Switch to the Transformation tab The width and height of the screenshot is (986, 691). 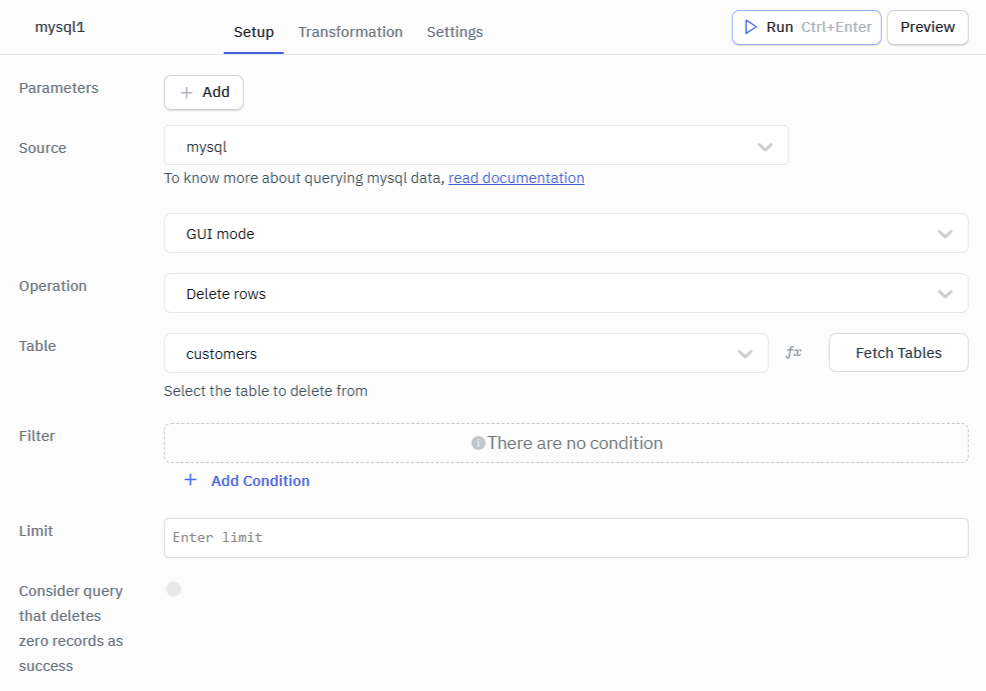350,31
